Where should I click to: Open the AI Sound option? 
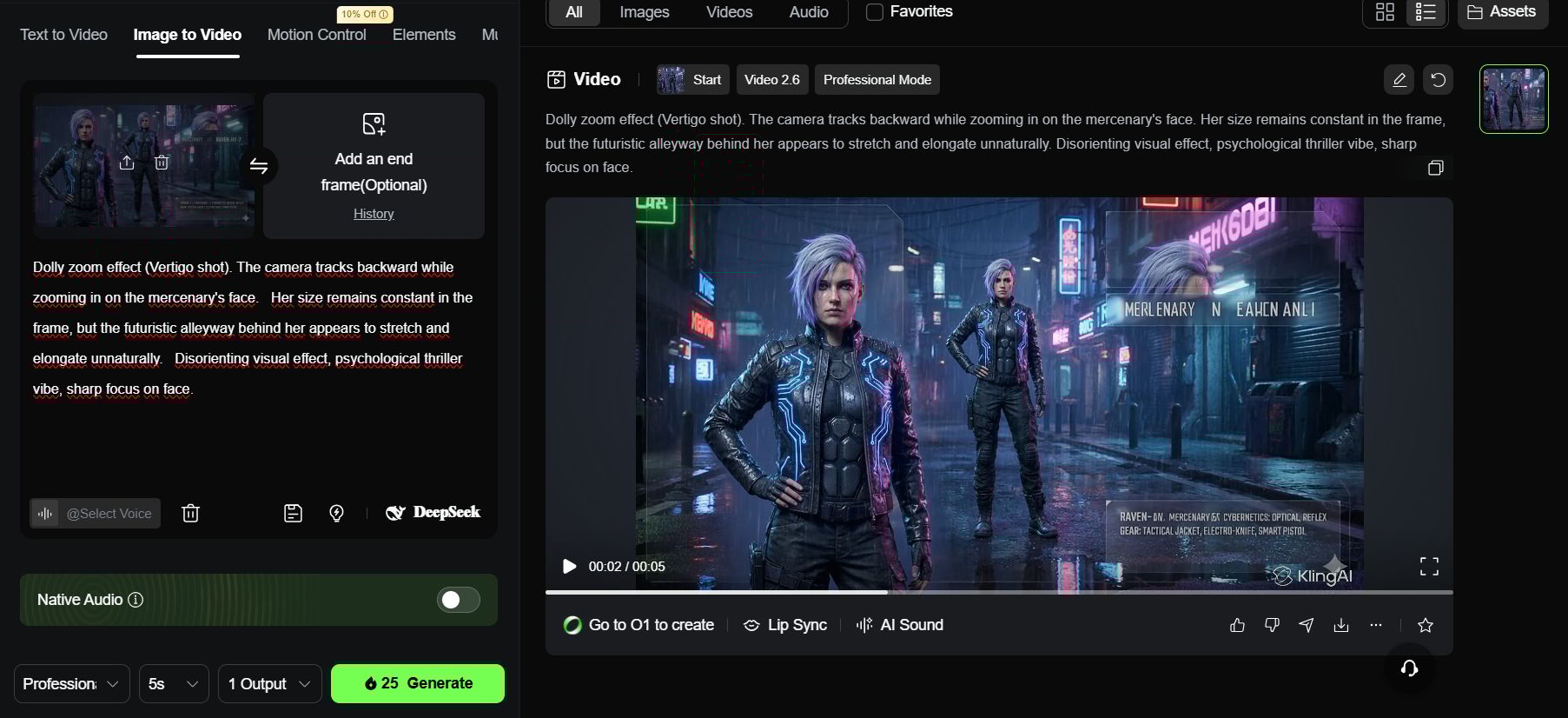click(x=900, y=625)
